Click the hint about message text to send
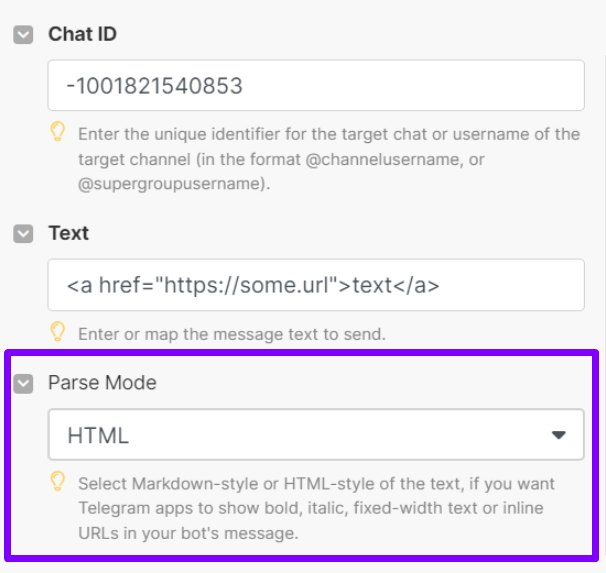 232,334
